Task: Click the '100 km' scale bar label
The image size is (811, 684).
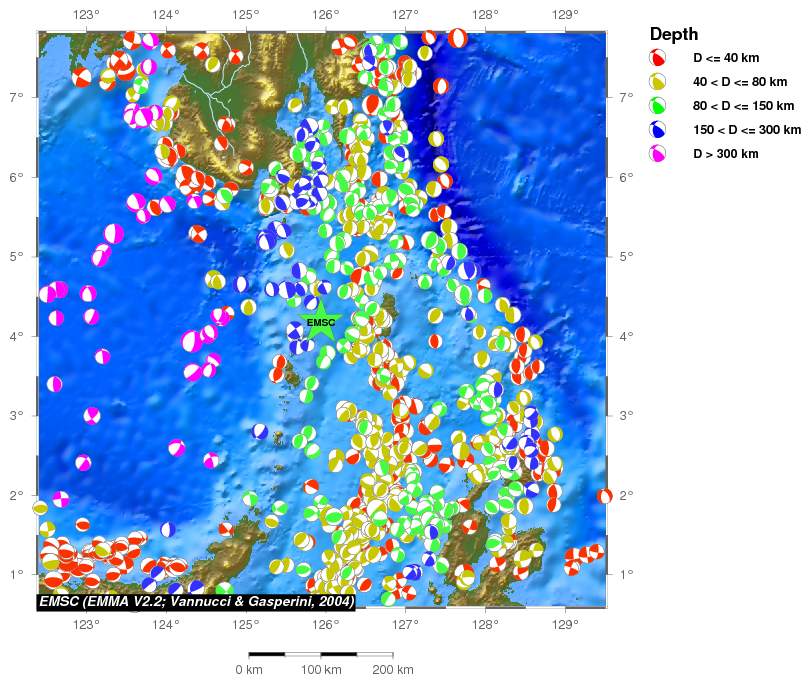Action: click(321, 669)
